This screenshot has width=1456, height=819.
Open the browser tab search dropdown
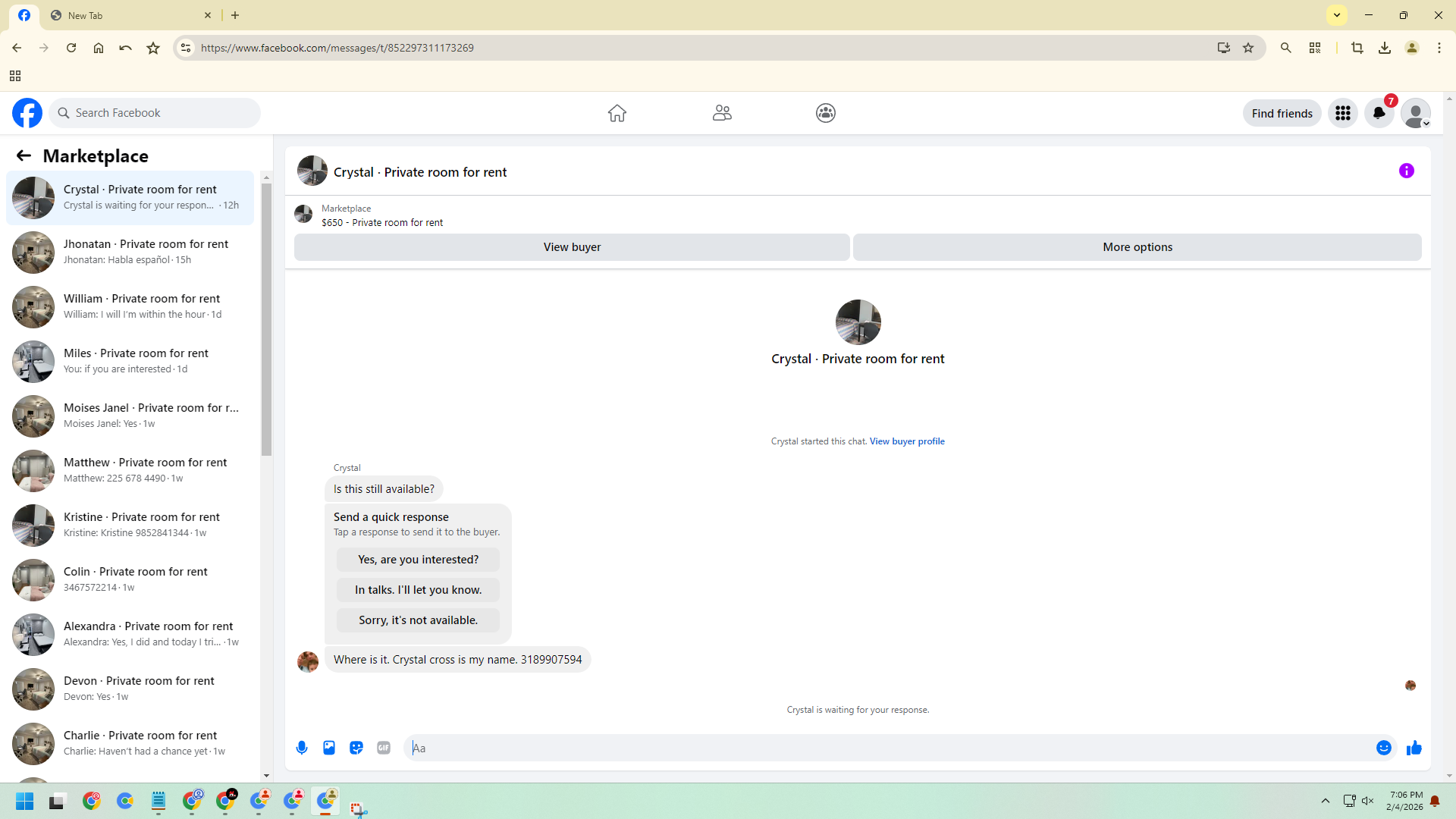1337,15
